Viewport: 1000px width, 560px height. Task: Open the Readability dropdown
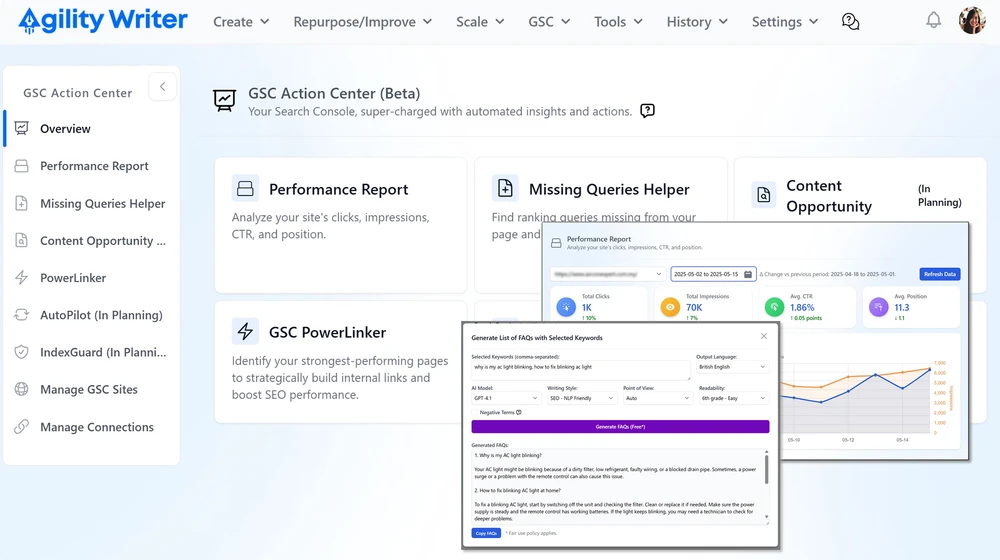(733, 398)
